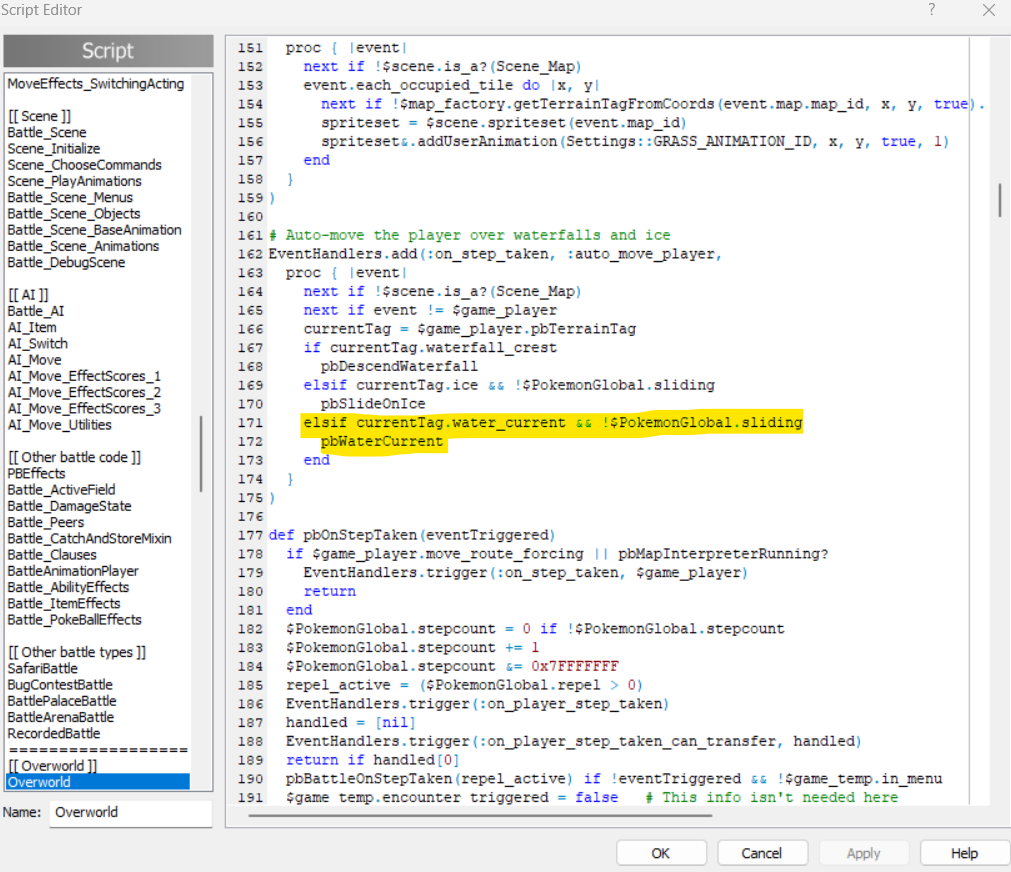
Task: Open the PBEffects script
Action: click(x=36, y=473)
